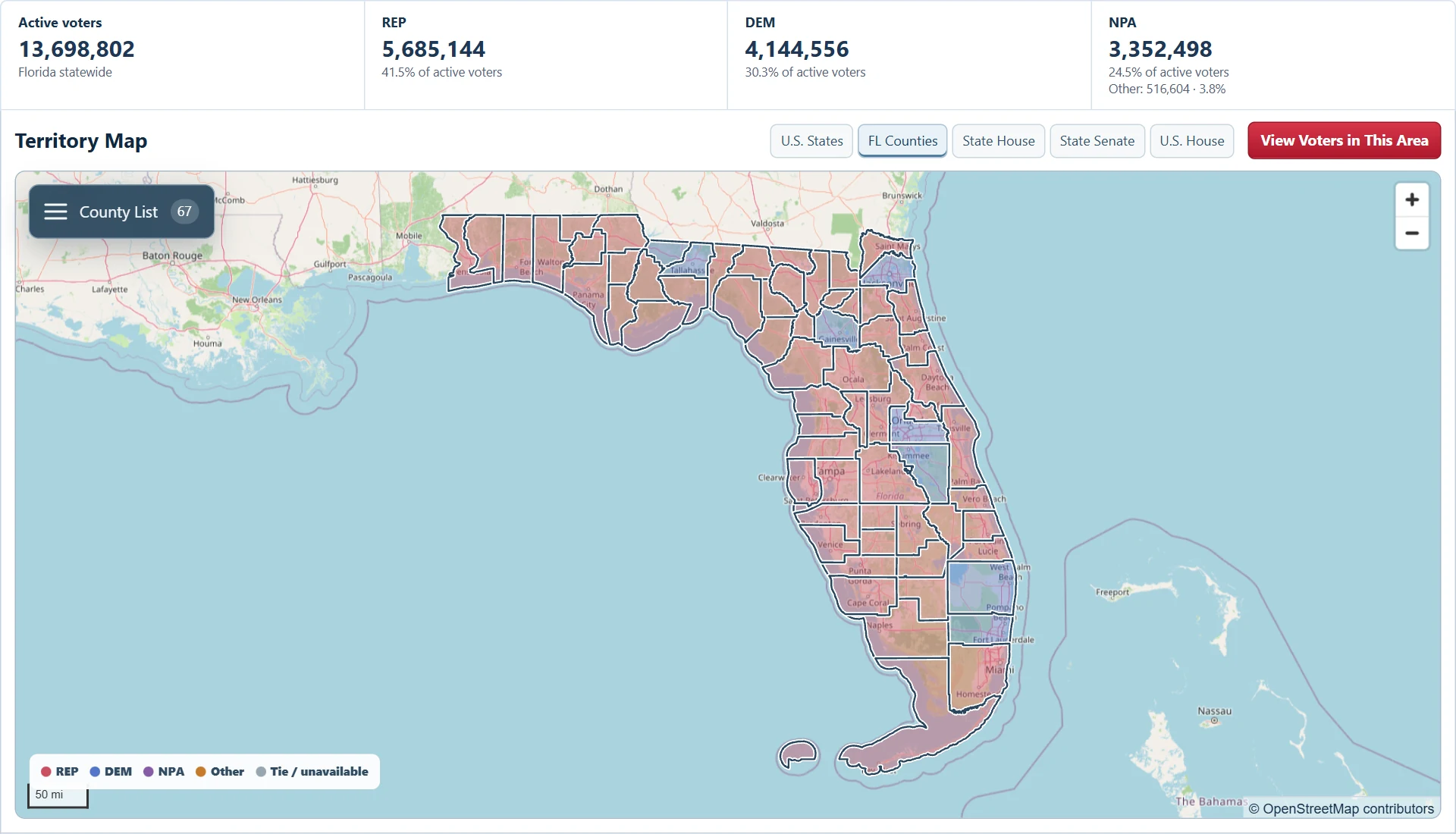
Task: Switch to U.S. House districts
Action: click(1191, 141)
